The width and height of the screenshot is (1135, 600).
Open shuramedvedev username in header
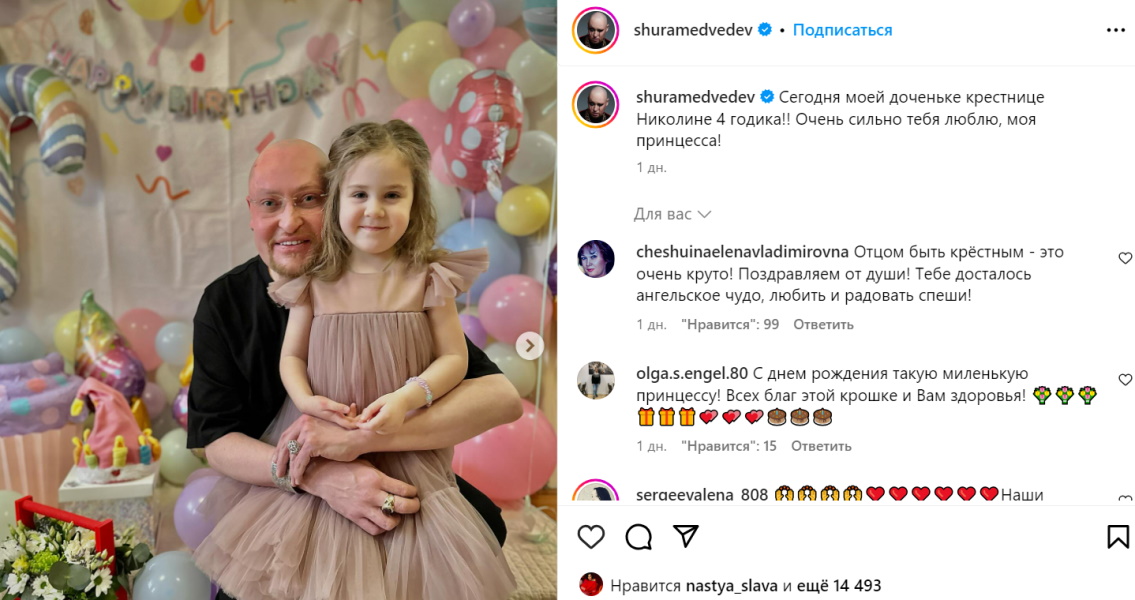[693, 30]
